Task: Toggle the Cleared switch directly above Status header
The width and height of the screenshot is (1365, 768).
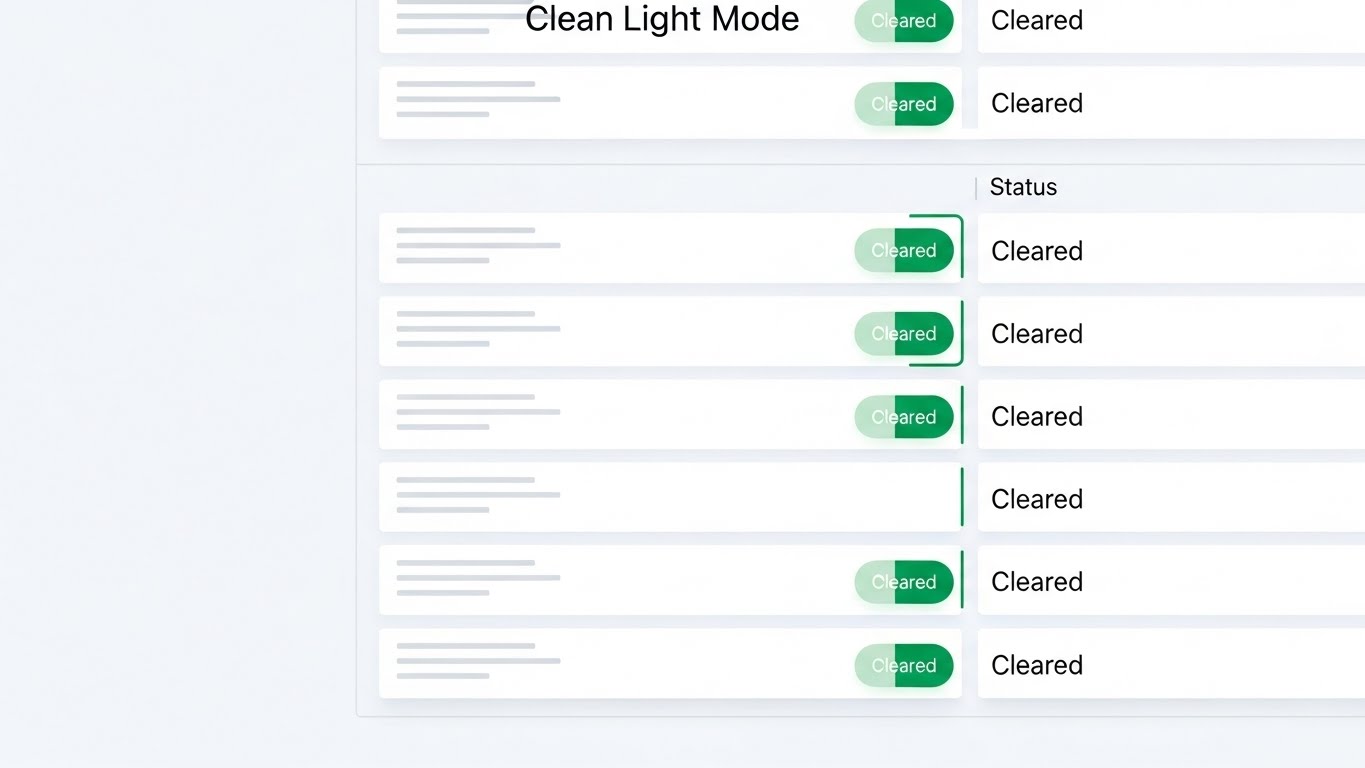Action: pos(903,104)
